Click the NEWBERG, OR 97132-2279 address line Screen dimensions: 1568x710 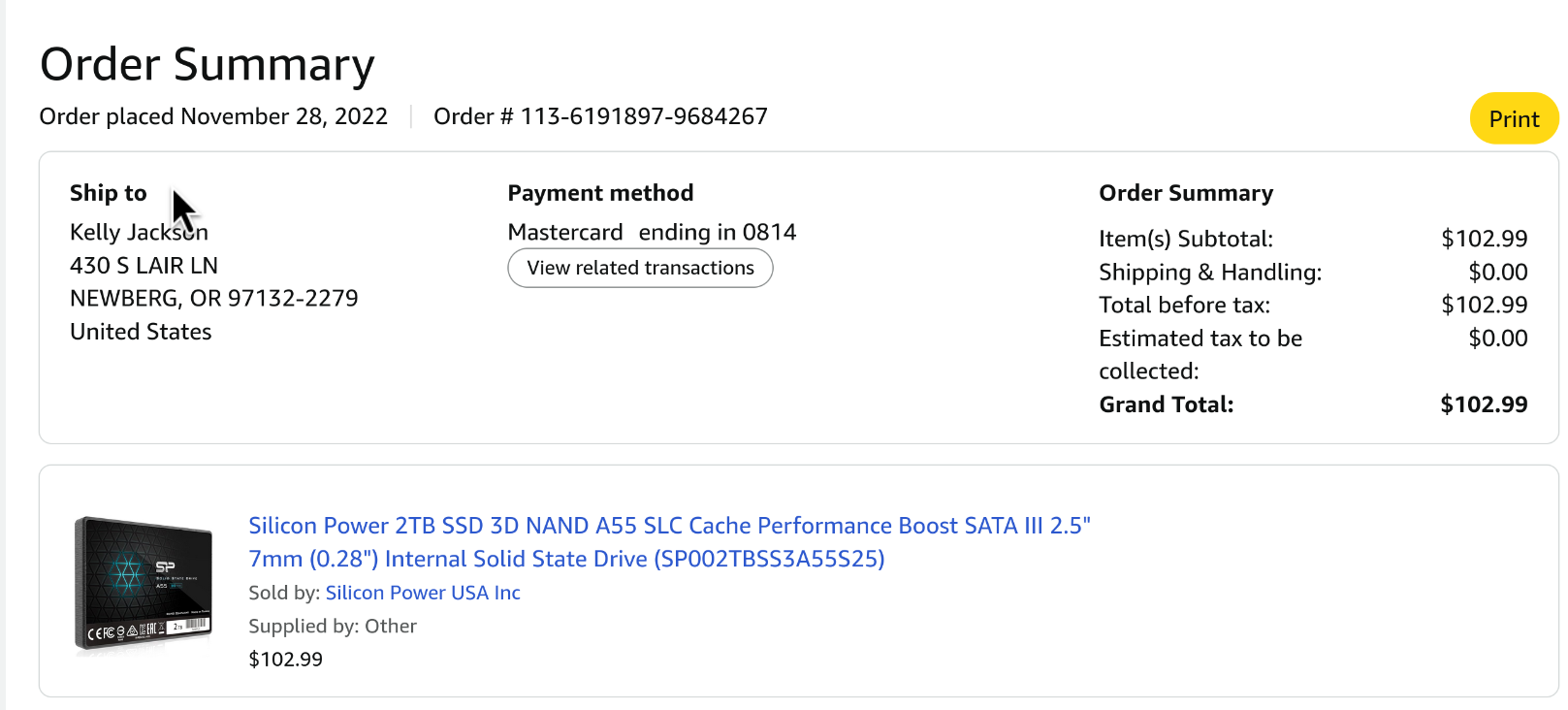point(213,299)
